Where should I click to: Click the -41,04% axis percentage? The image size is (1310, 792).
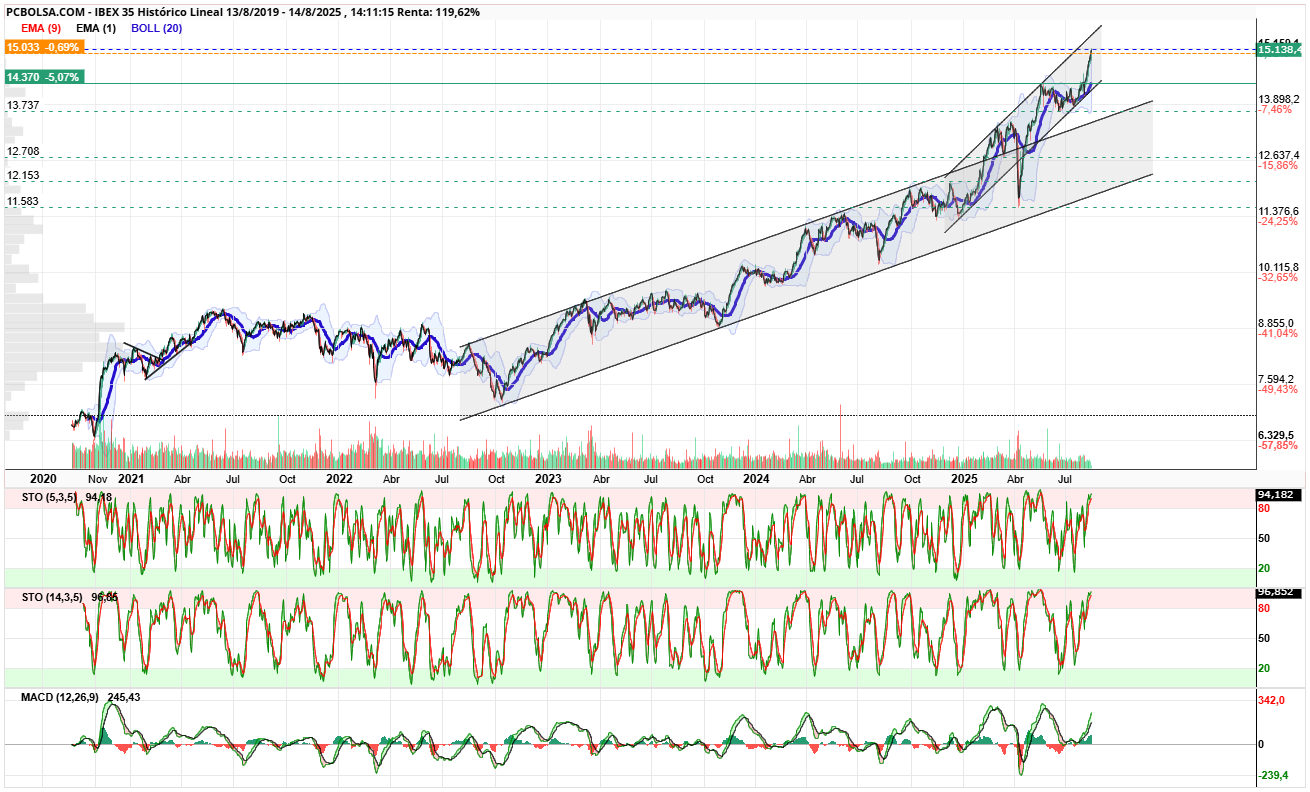pyautogui.click(x=1278, y=333)
